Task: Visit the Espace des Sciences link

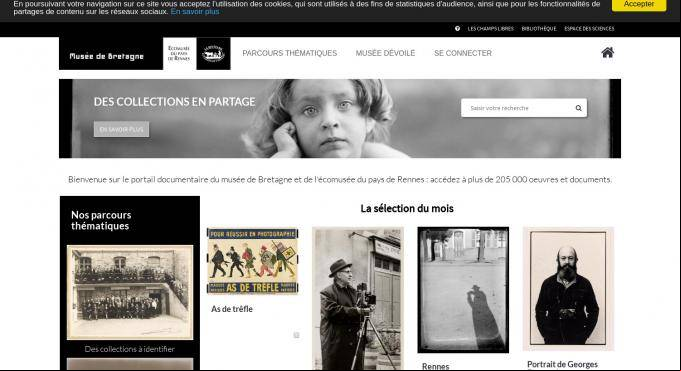Action: (589, 29)
